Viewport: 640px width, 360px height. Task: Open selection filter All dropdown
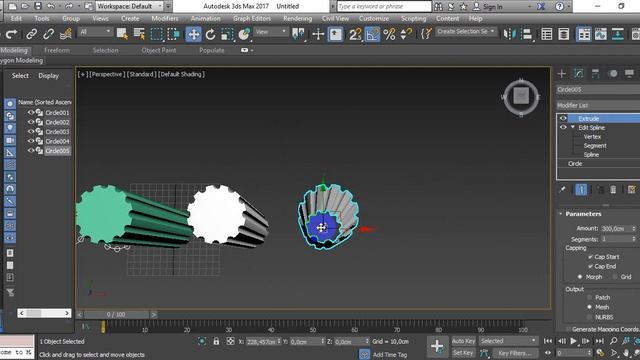tap(95, 32)
